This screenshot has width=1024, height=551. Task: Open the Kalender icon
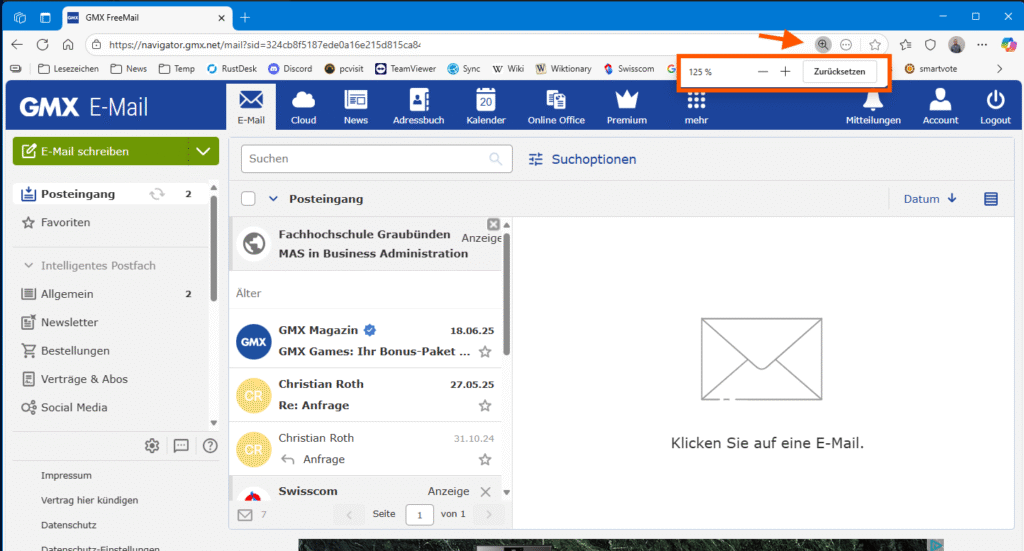tap(486, 100)
